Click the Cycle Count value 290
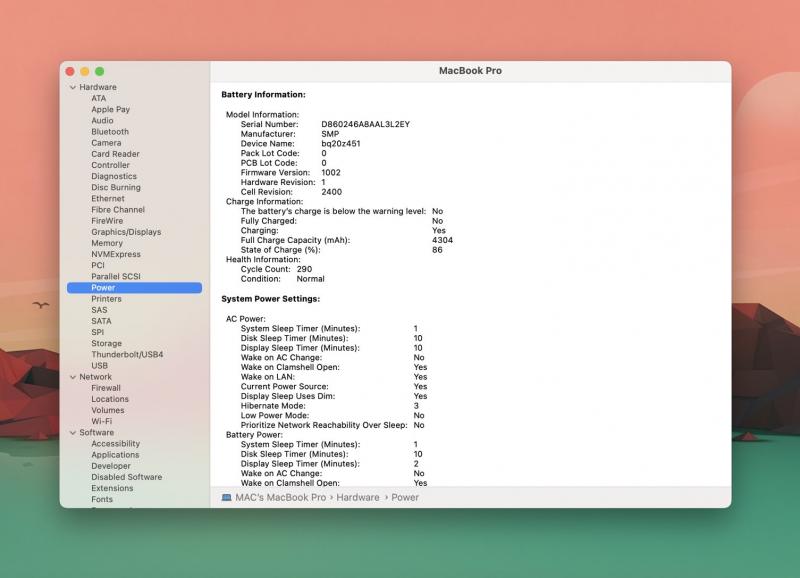The width and height of the screenshot is (800, 578). point(305,269)
